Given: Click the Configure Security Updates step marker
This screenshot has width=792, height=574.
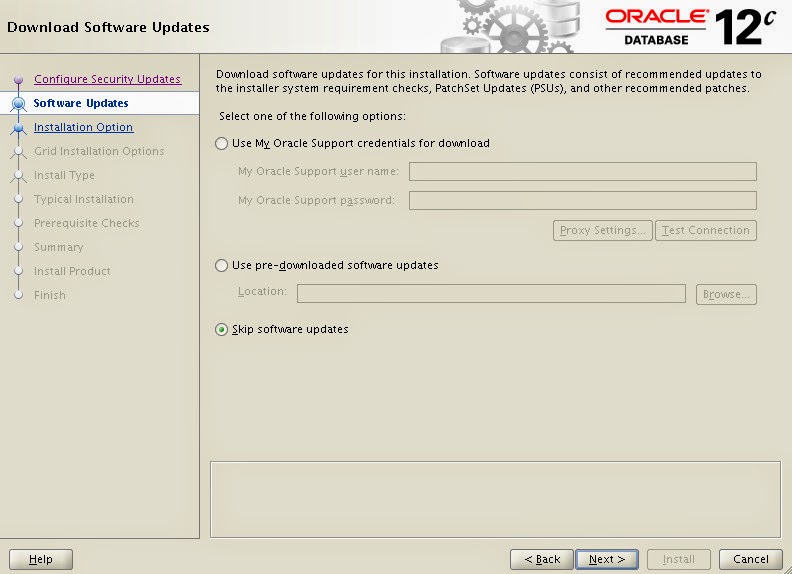Looking at the screenshot, I should tap(19, 79).
